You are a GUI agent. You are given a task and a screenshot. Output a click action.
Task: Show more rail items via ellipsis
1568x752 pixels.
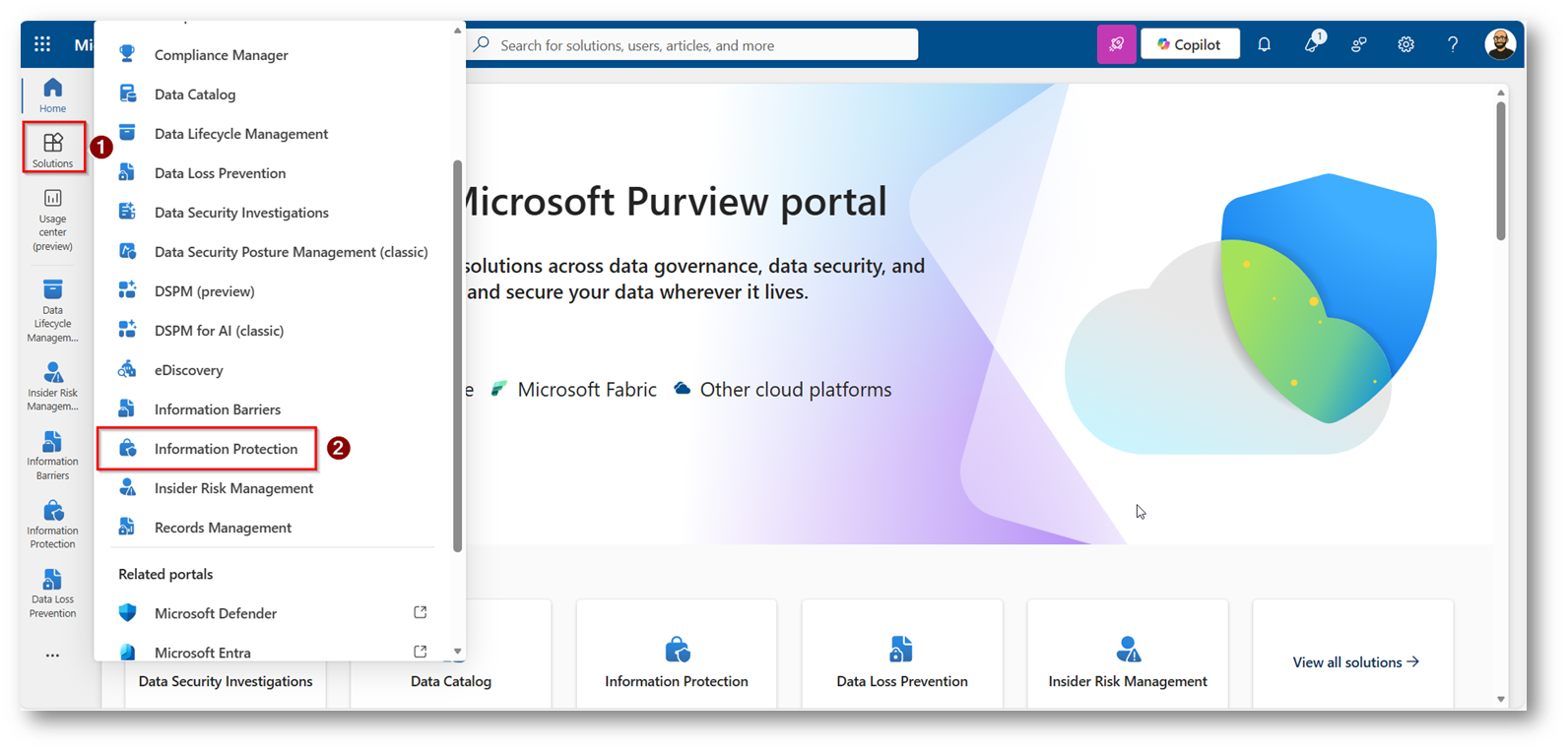click(52, 656)
